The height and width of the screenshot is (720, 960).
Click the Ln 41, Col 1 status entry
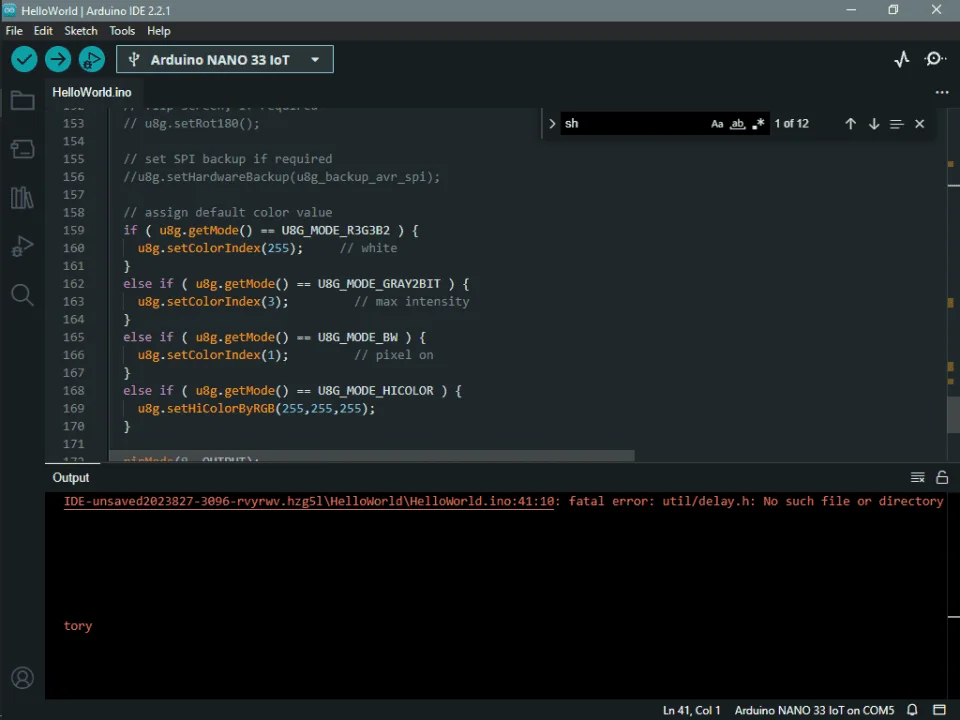point(691,710)
